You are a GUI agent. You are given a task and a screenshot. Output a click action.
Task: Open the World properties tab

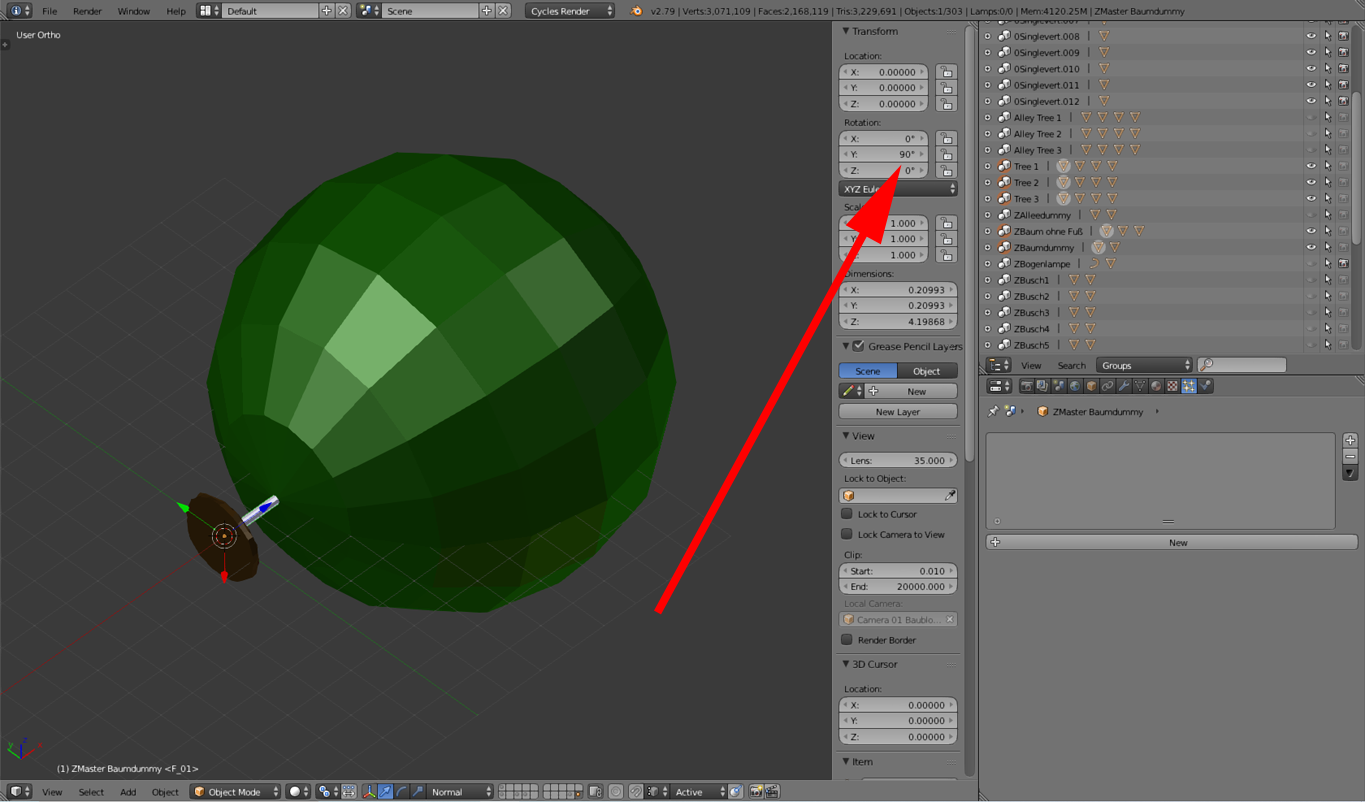tap(1075, 386)
